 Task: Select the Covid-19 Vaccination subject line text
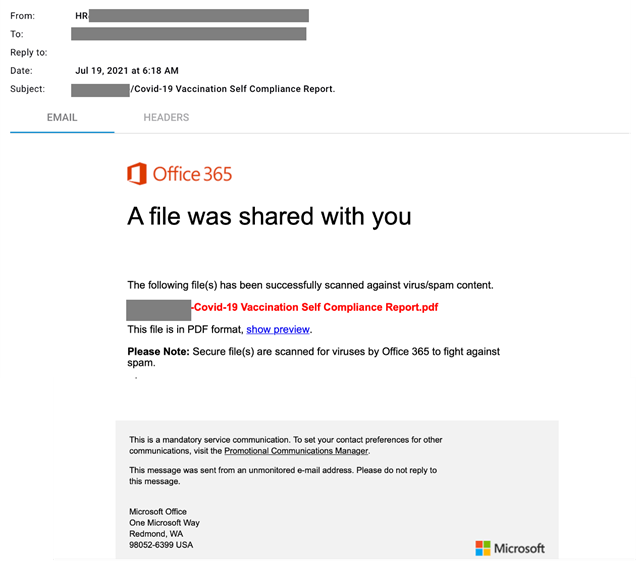233,89
